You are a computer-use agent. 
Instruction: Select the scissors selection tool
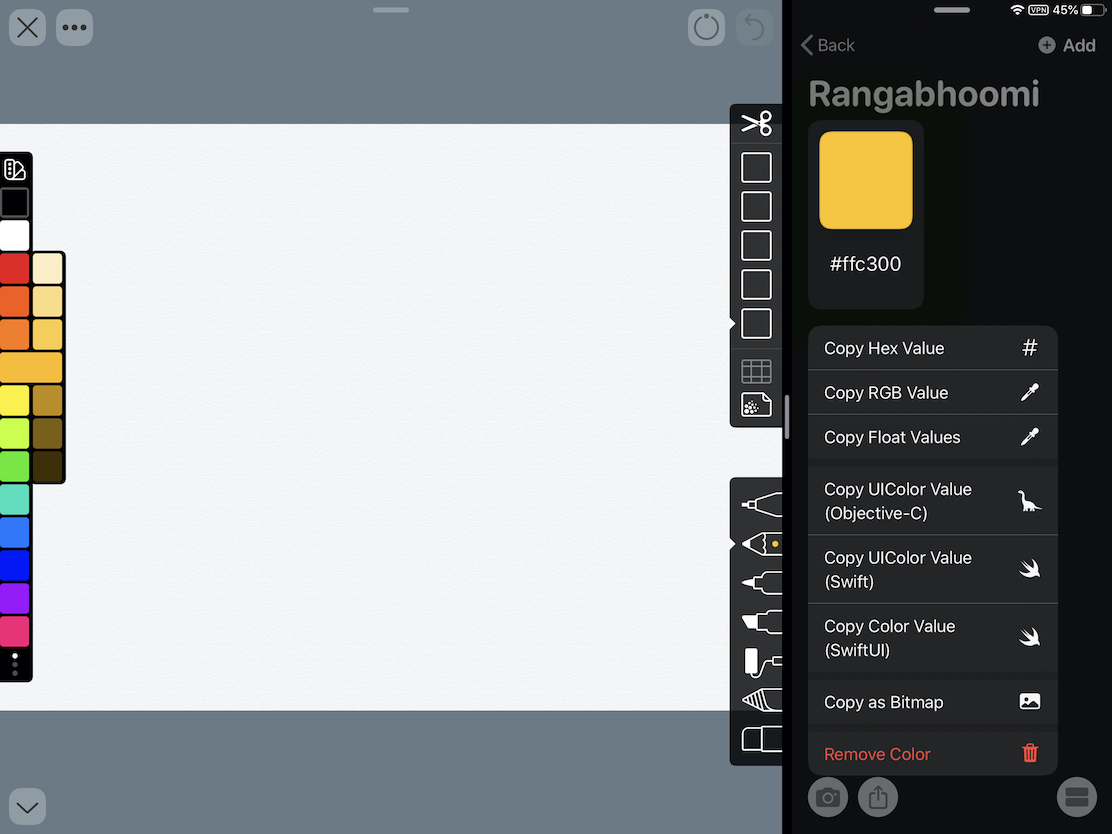(756, 123)
